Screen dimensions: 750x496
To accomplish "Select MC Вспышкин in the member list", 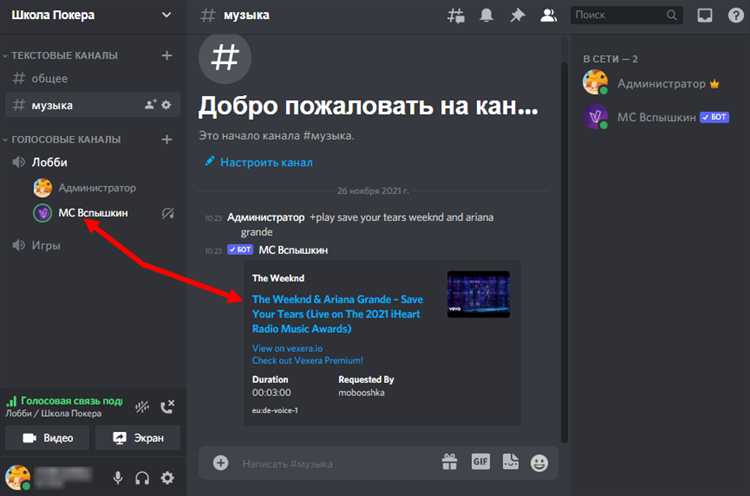I will (x=658, y=117).
